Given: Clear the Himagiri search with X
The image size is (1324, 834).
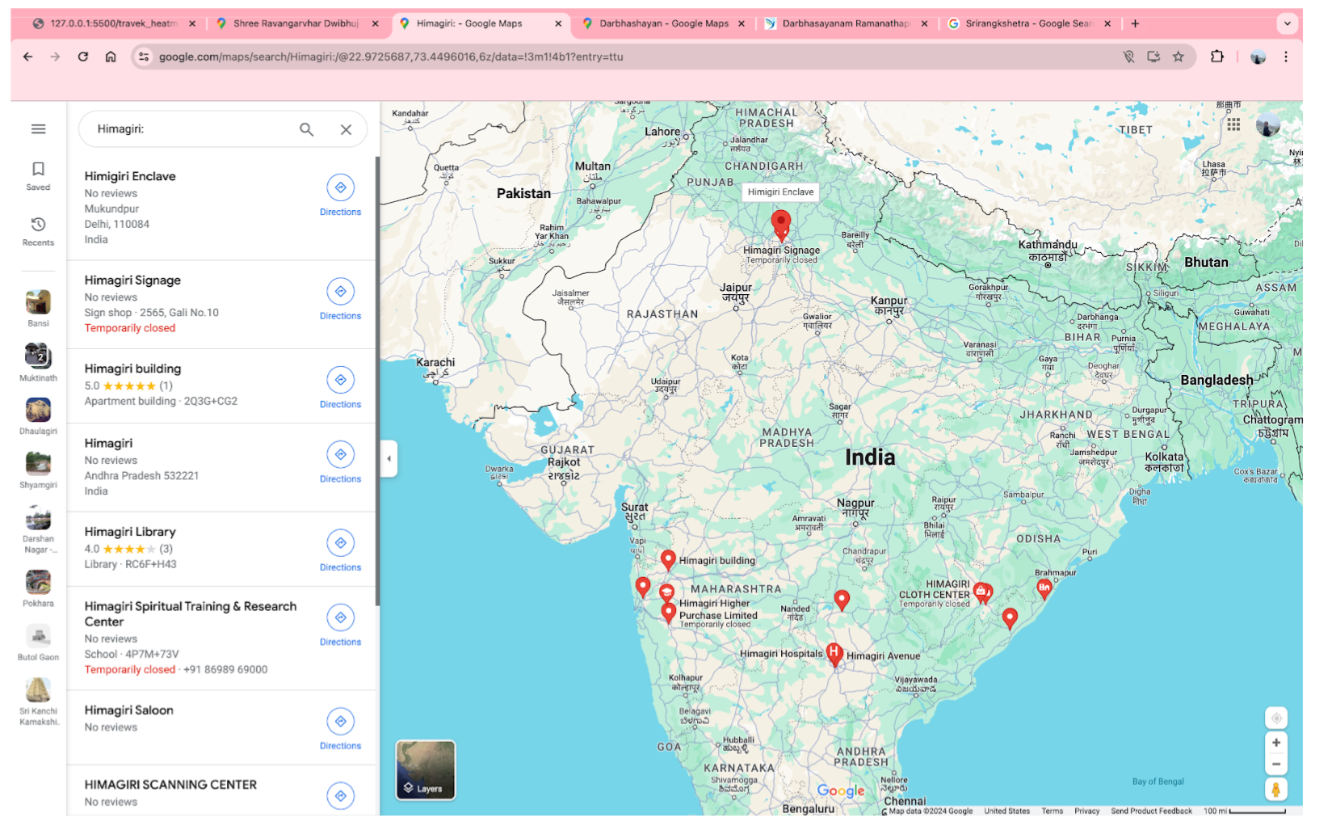Looking at the screenshot, I should [346, 129].
